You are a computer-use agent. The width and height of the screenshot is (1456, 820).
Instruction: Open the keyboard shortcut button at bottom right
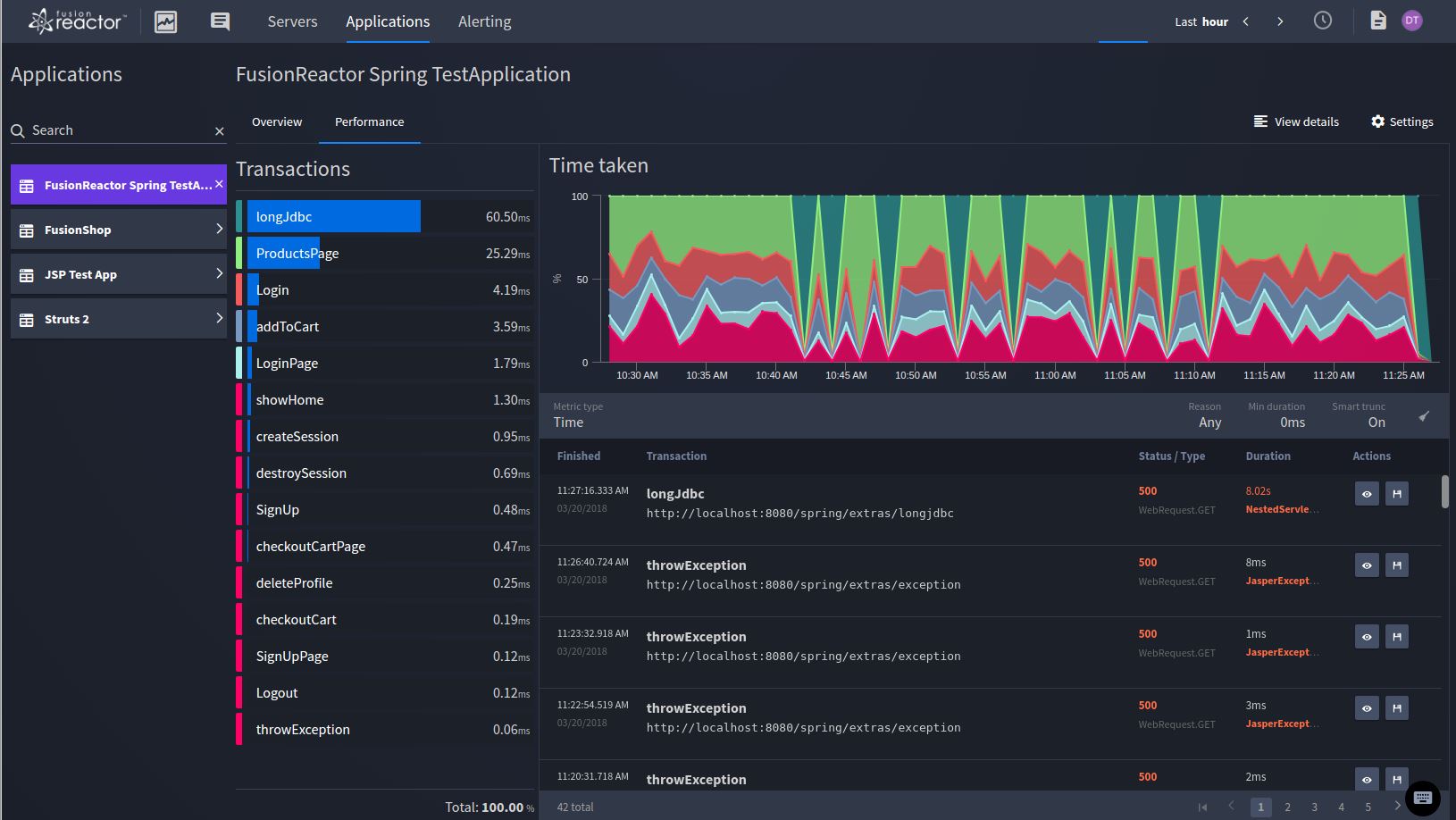tap(1422, 798)
